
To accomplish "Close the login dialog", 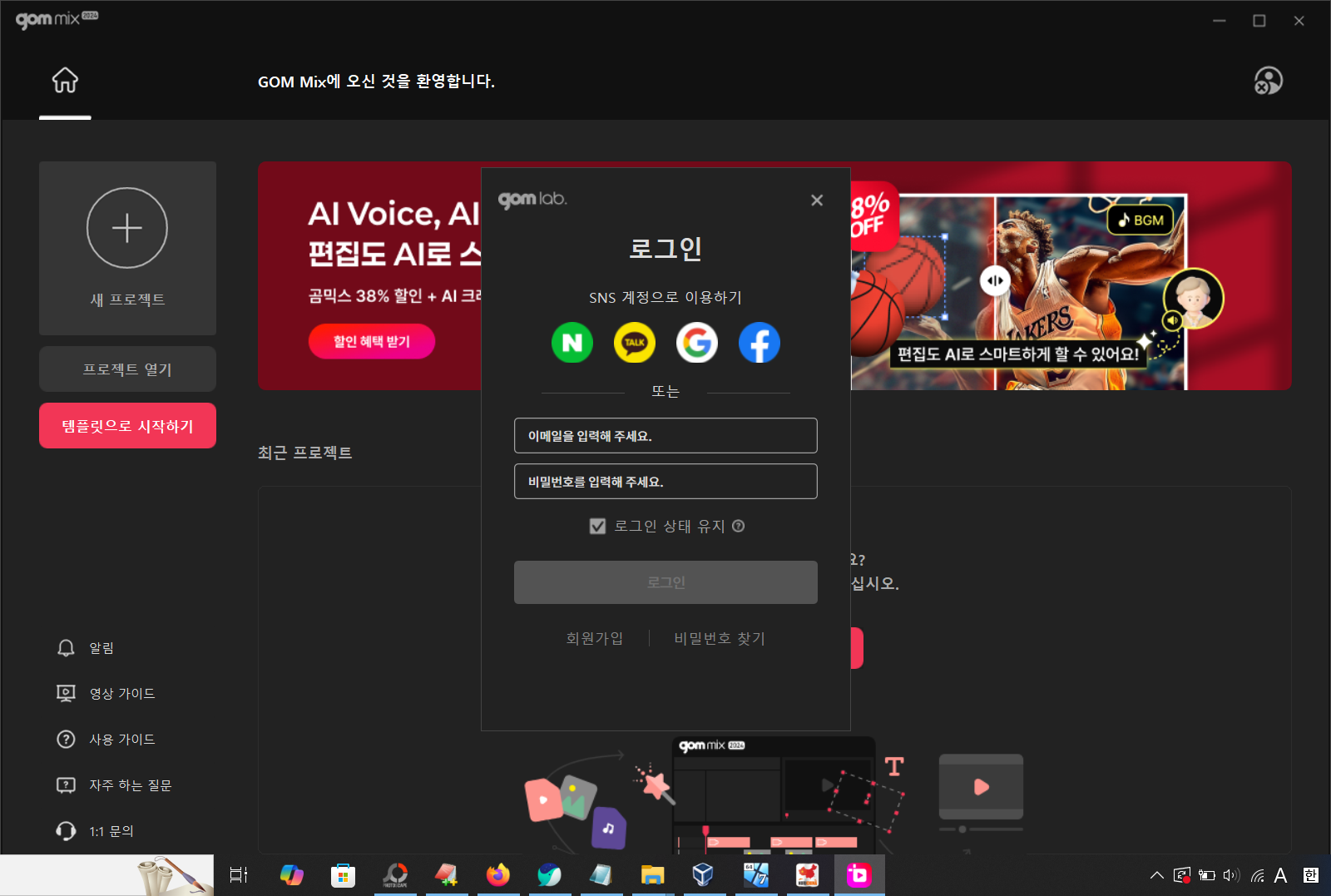I will (x=817, y=200).
